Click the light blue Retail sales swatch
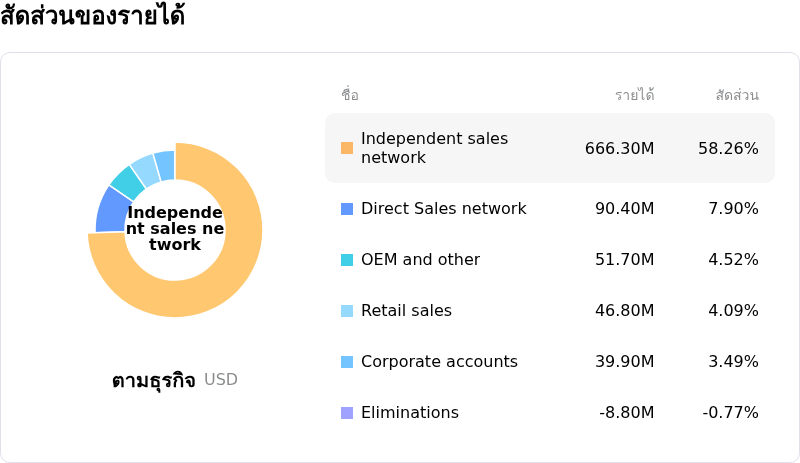 (x=347, y=311)
